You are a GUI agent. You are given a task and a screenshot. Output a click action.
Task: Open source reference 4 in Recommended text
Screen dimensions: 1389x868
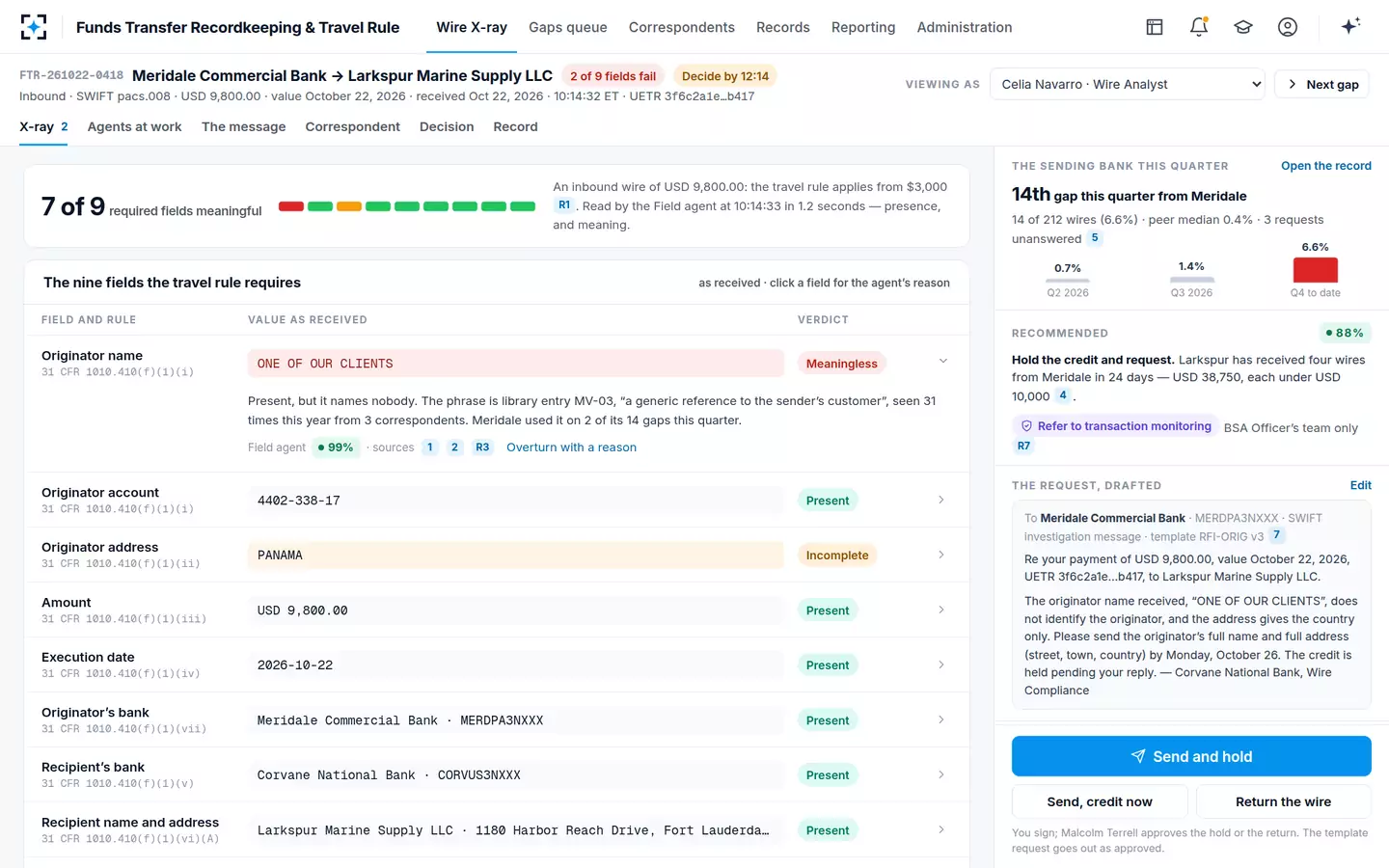pyautogui.click(x=1063, y=395)
